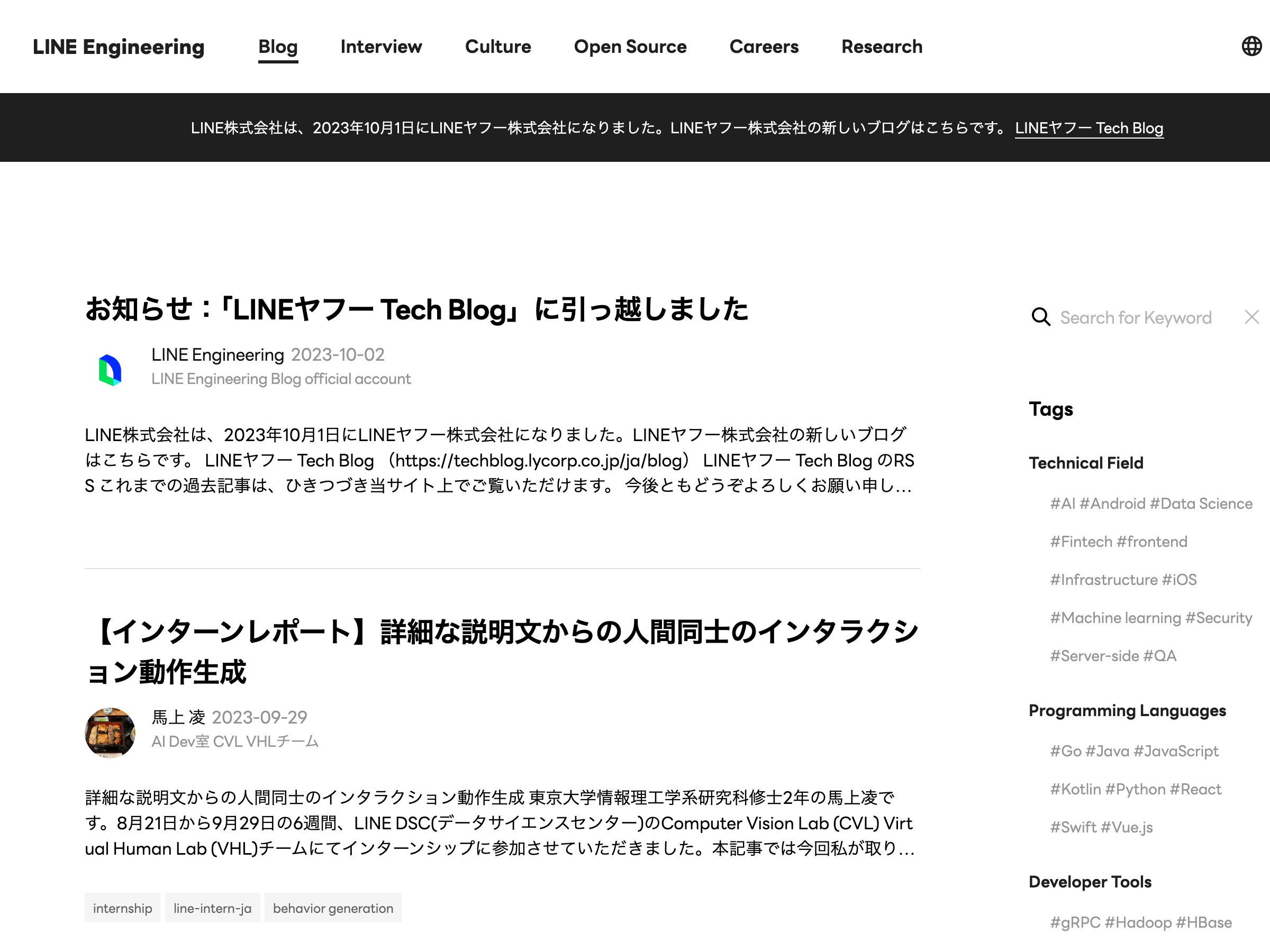Filter by #Security tag
This screenshot has height=952, width=1270.
(x=1219, y=617)
